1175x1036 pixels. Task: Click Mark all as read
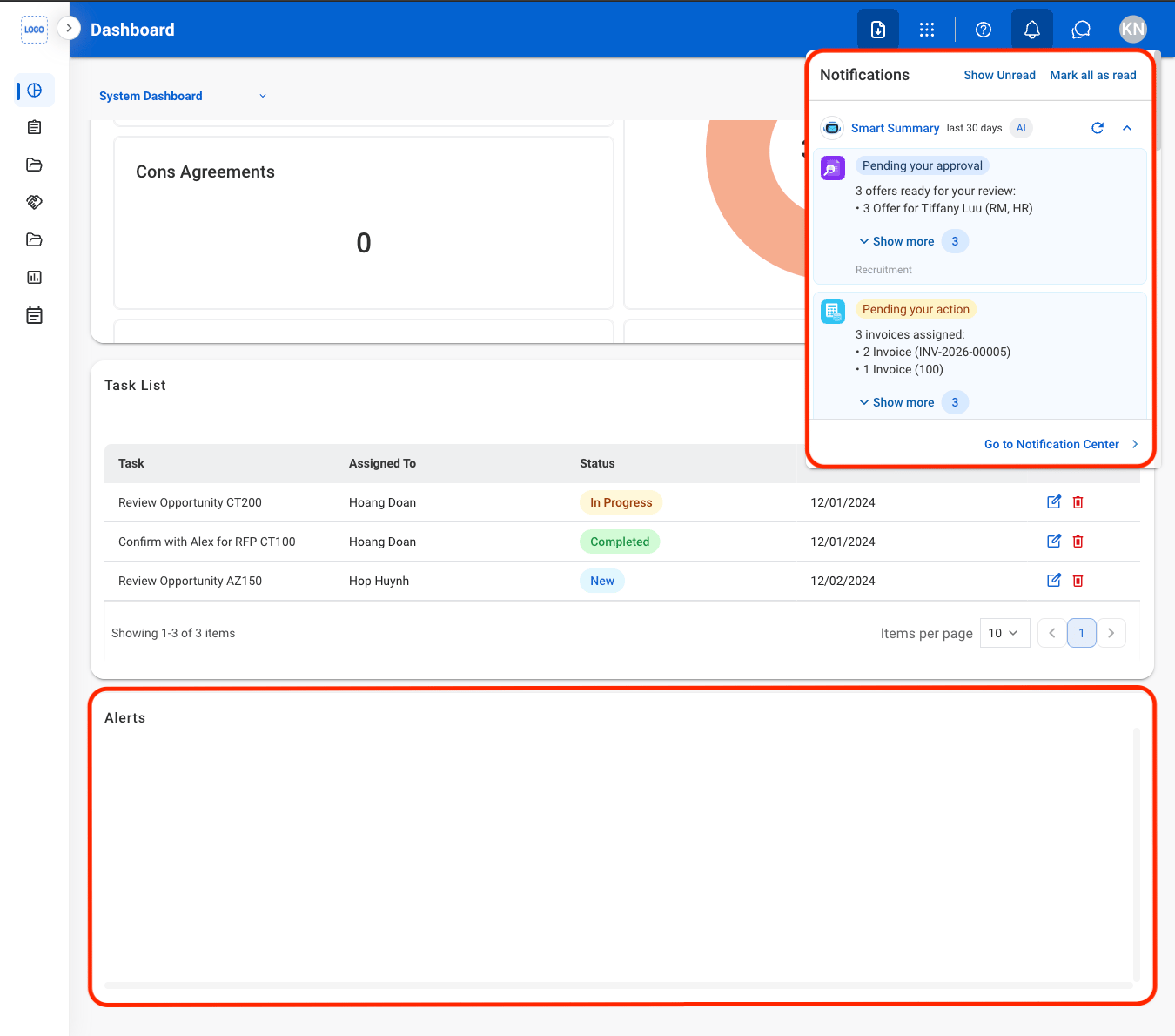[1092, 75]
